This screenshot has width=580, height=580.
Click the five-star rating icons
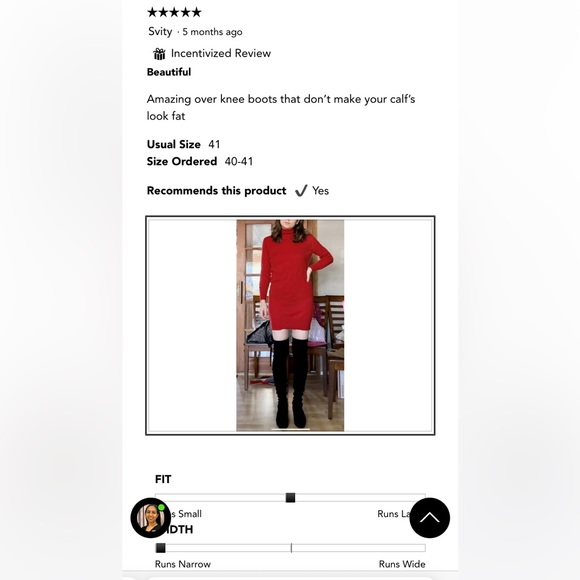point(174,12)
